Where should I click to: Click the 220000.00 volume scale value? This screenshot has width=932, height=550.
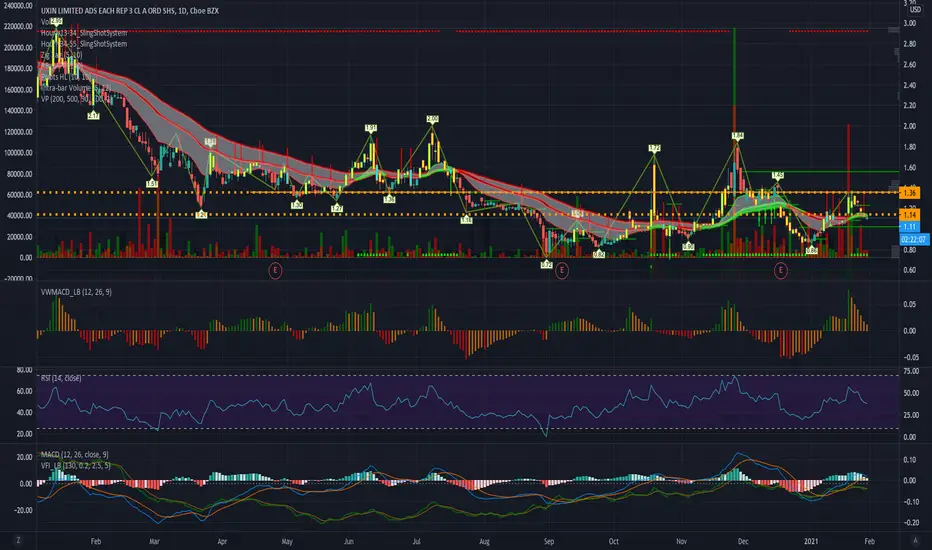tap(18, 27)
